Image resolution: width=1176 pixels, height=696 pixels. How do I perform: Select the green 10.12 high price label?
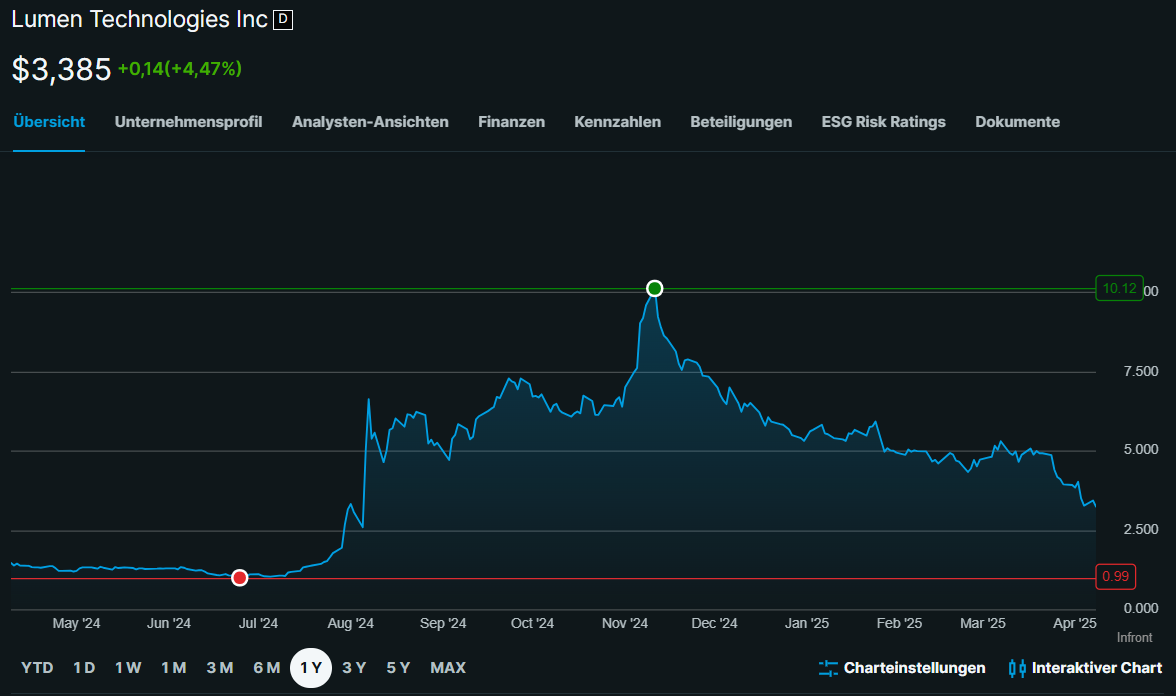pos(1118,289)
